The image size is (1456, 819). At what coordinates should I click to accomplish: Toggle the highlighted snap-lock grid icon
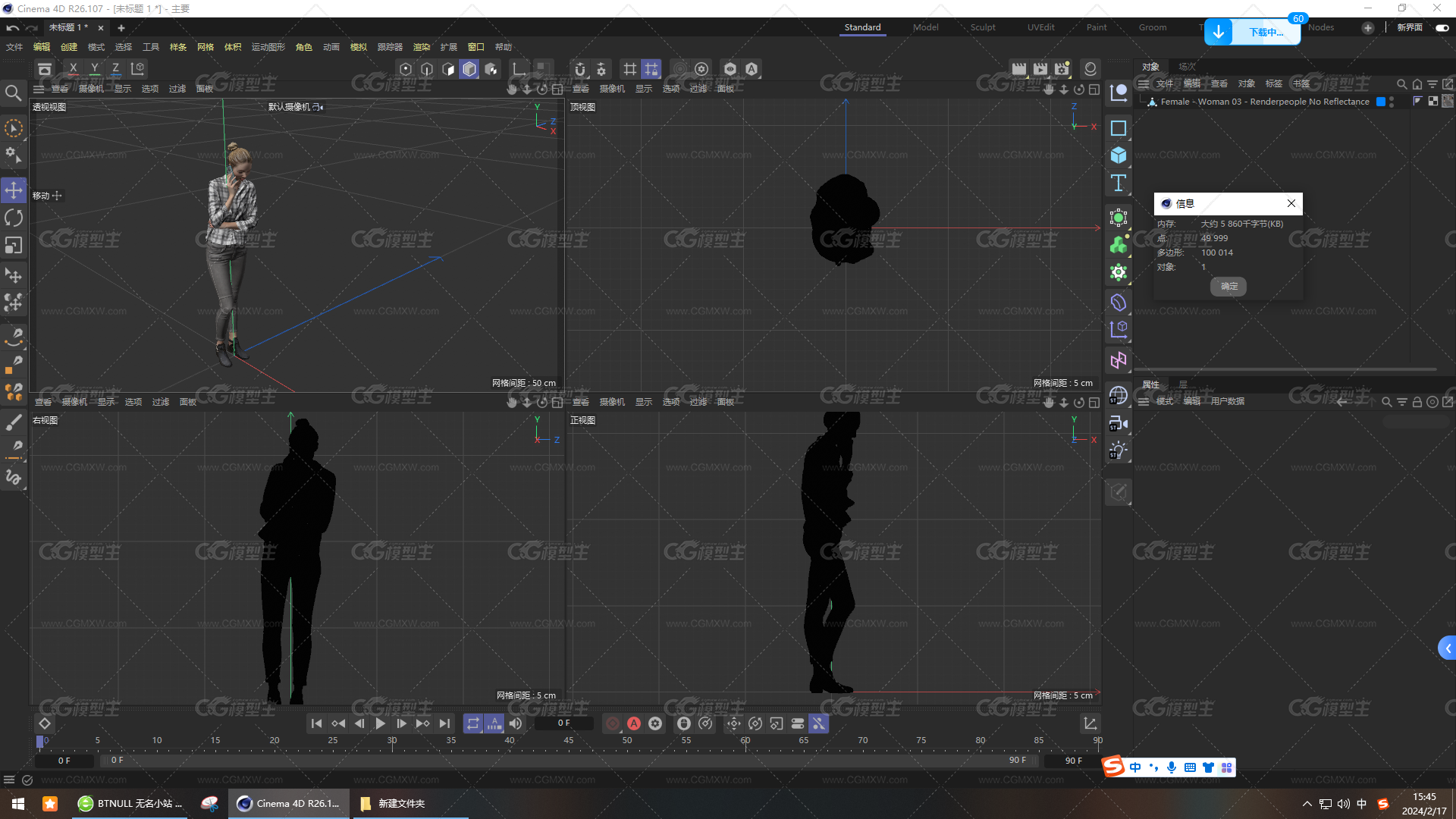coord(651,69)
